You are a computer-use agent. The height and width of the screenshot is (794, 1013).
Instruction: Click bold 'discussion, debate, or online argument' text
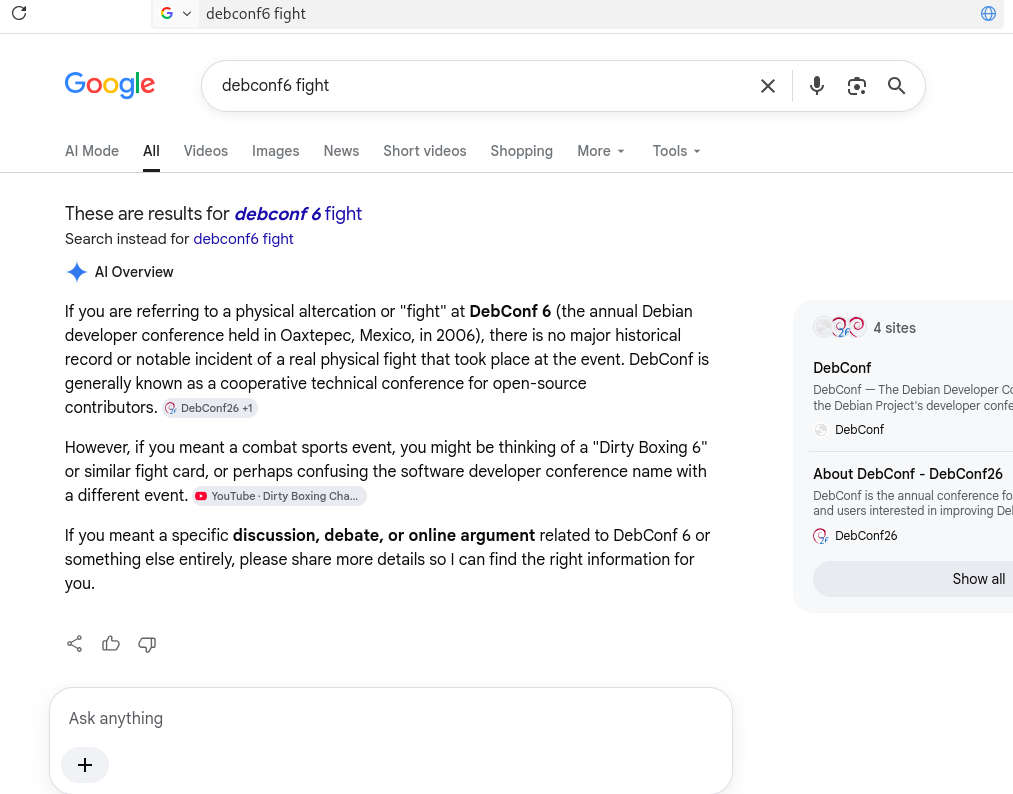coord(384,536)
